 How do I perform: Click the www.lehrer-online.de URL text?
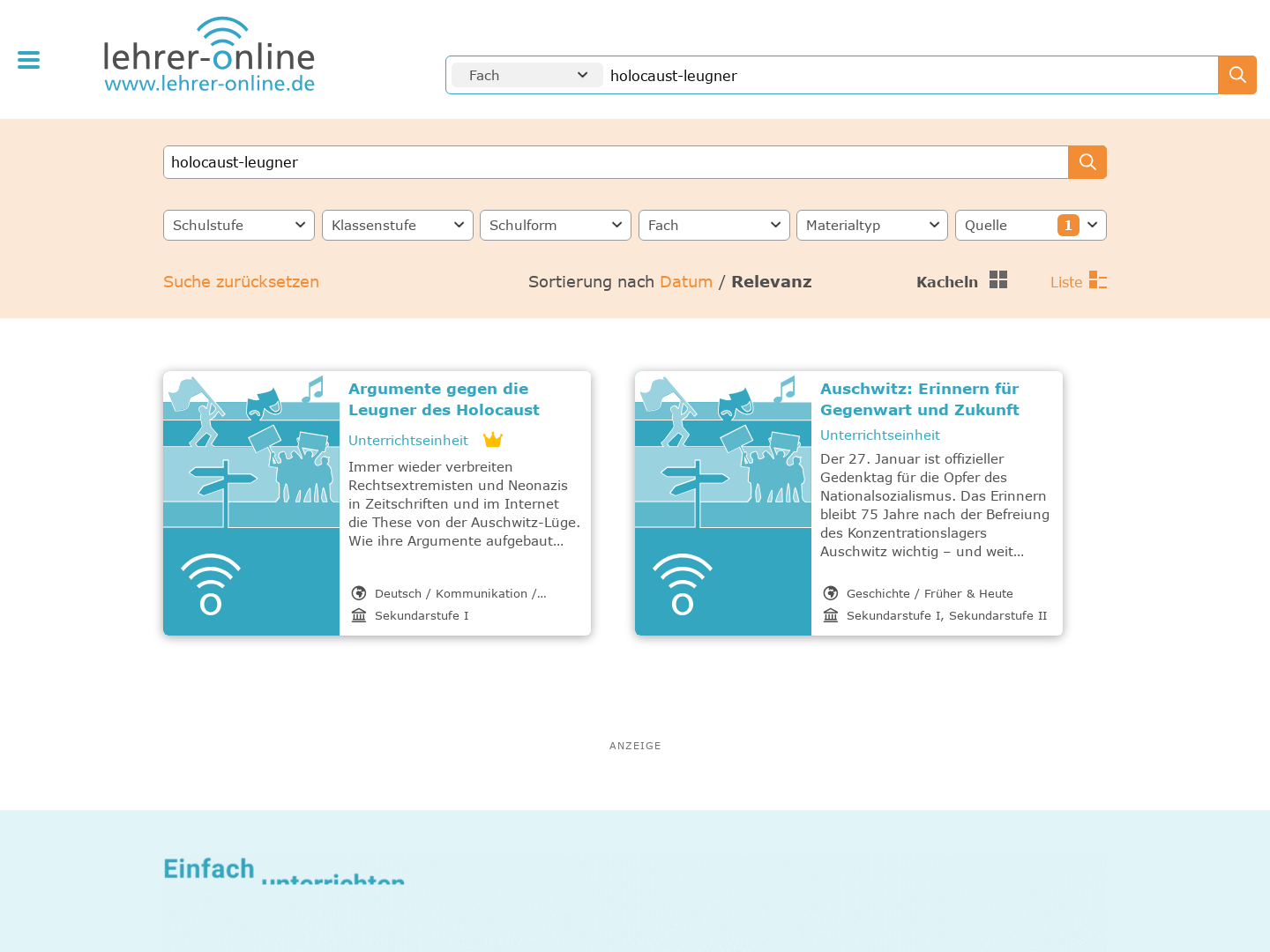click(210, 84)
